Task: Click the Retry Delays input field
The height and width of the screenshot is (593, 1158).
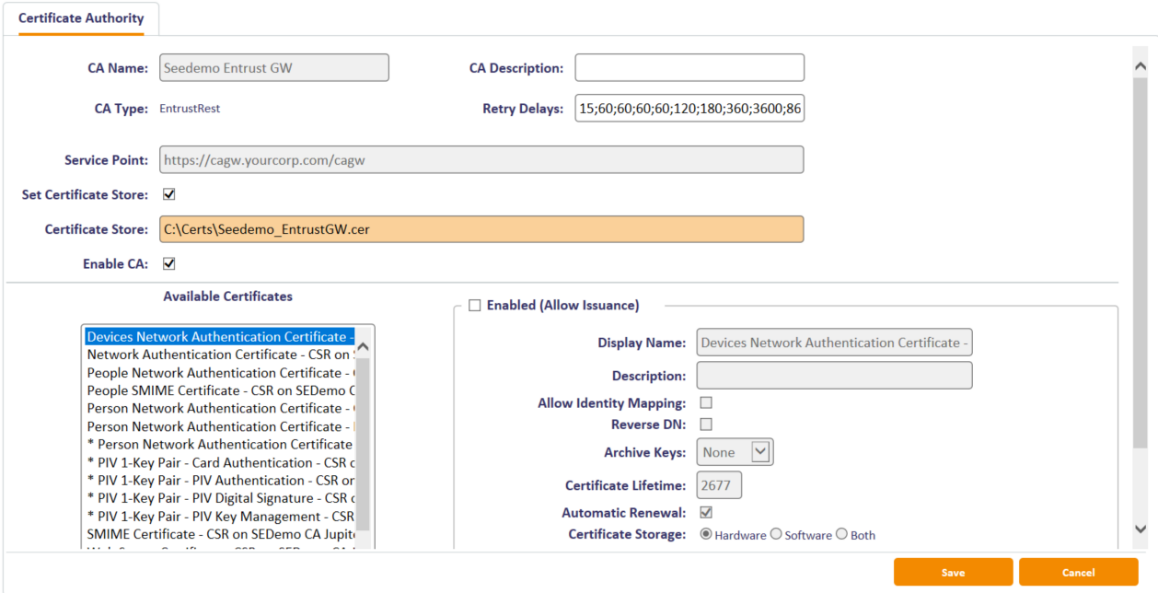Action: coord(689,108)
